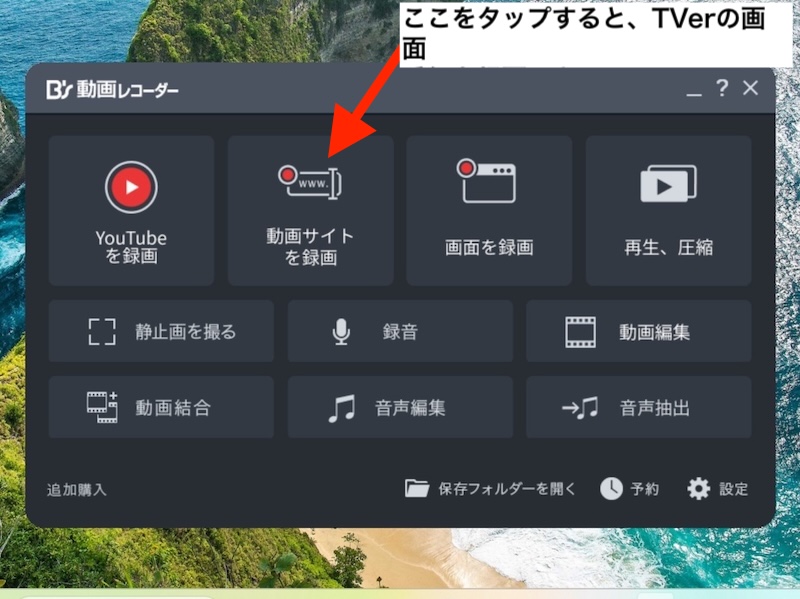This screenshot has height=599, width=800.
Task: Click the 予約 clock icon
Action: [x=611, y=489]
